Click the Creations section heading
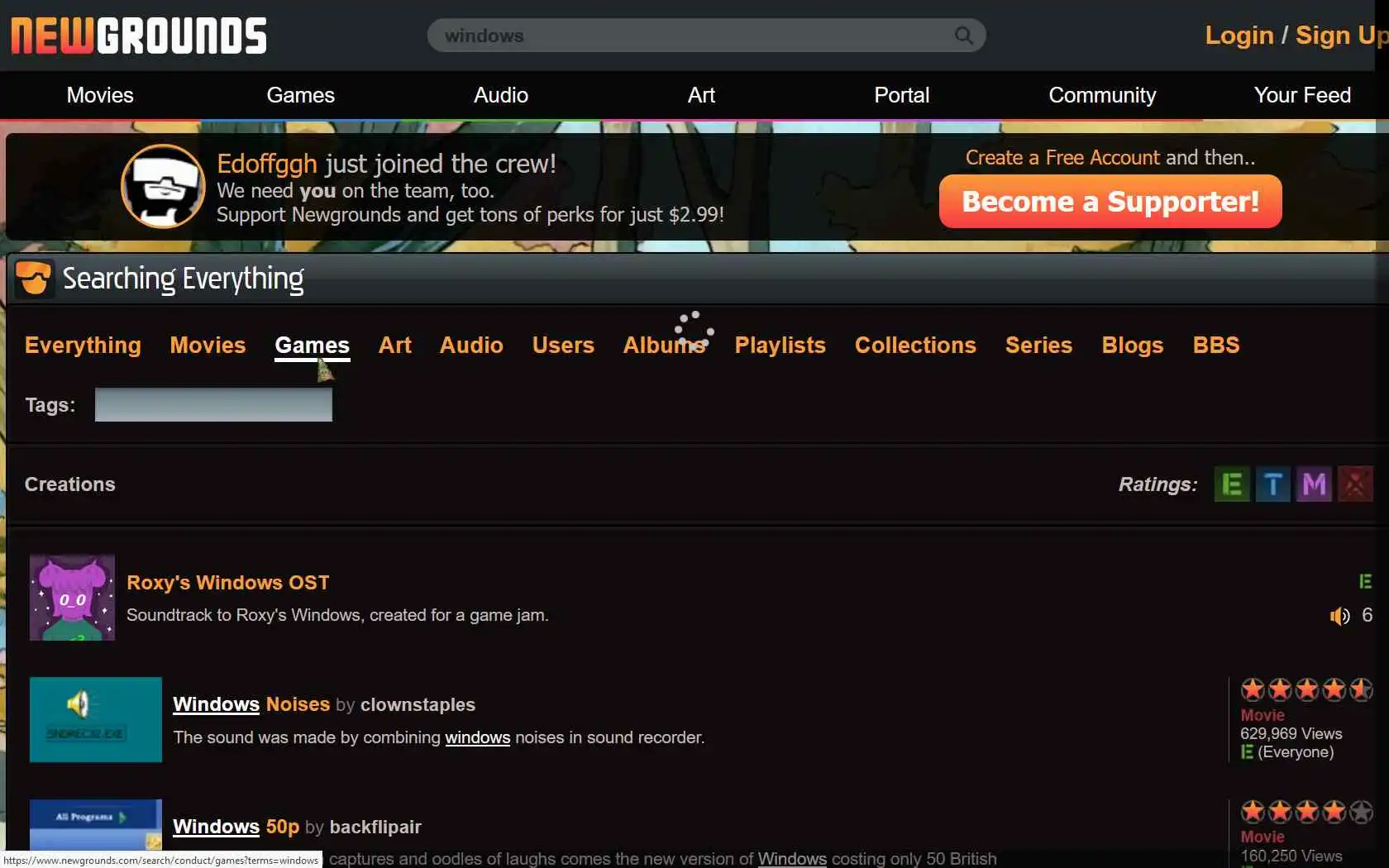Viewport: 1389px width, 868px height. pos(69,484)
